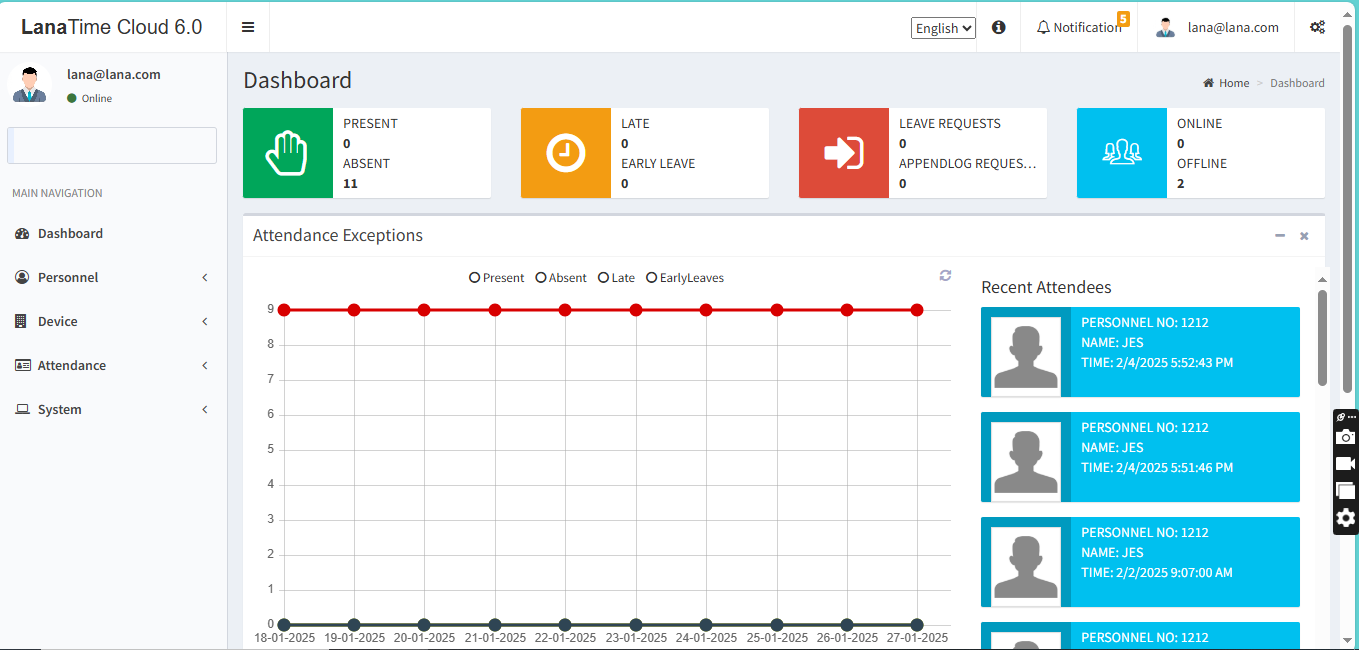Expand the System menu chevron

click(205, 410)
